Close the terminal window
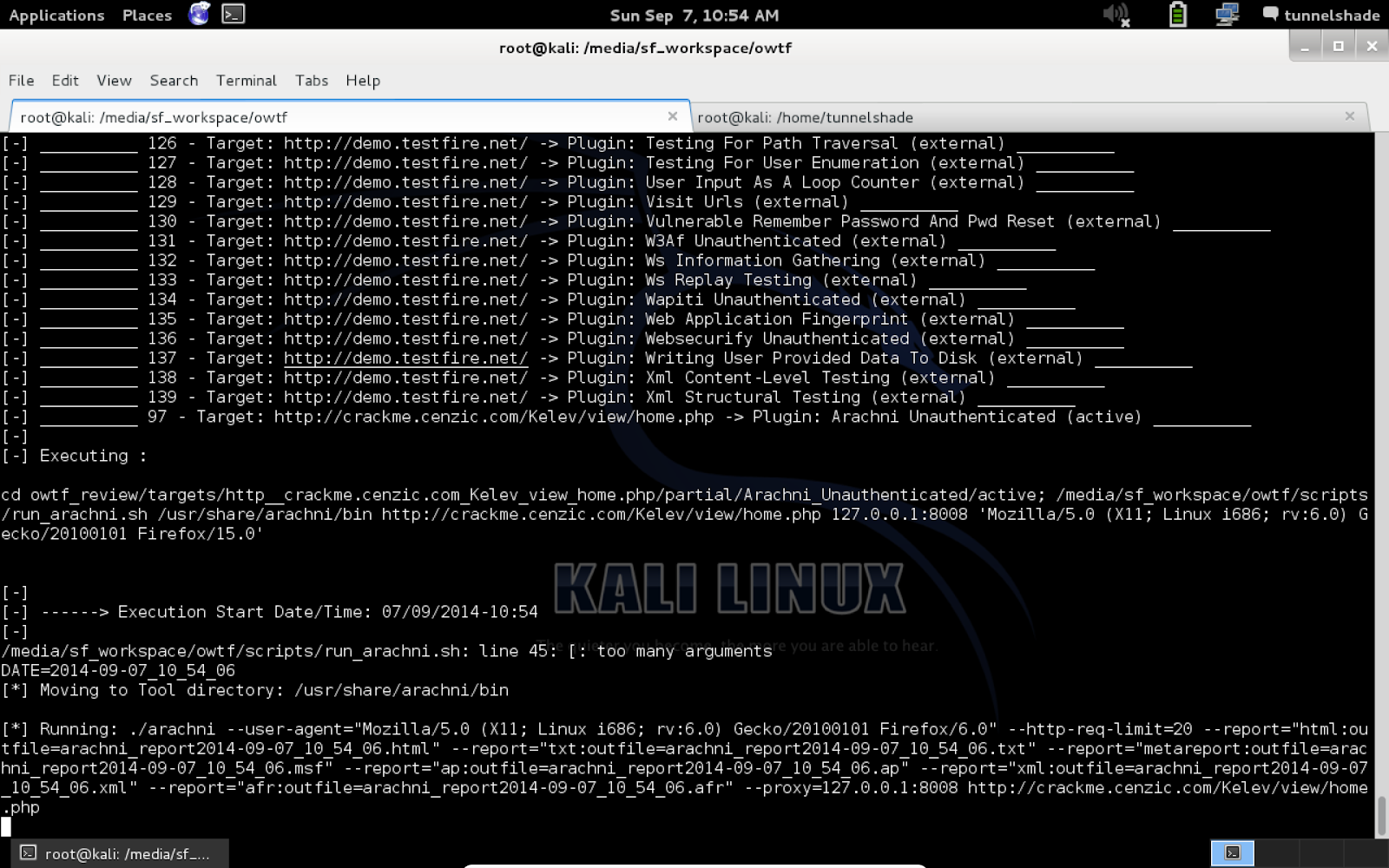This screenshot has height=868, width=1389. pyautogui.click(x=1371, y=46)
